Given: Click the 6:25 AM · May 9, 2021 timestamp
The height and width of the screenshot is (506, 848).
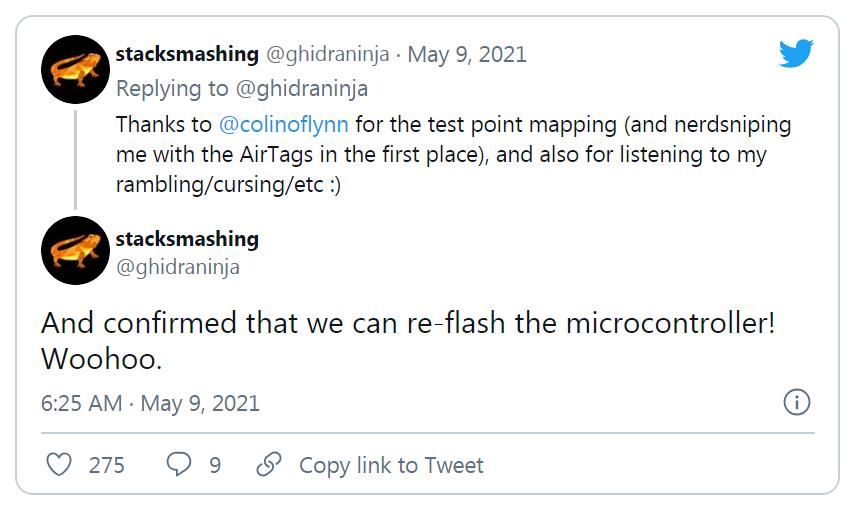Looking at the screenshot, I should point(150,403).
